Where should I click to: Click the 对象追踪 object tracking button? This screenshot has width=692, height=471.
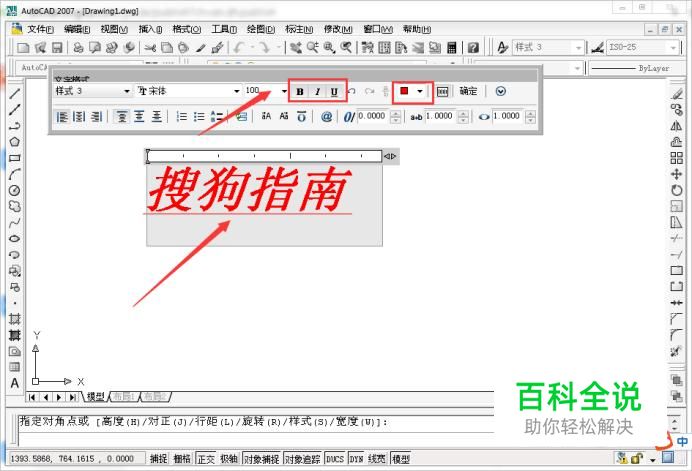pos(302,459)
